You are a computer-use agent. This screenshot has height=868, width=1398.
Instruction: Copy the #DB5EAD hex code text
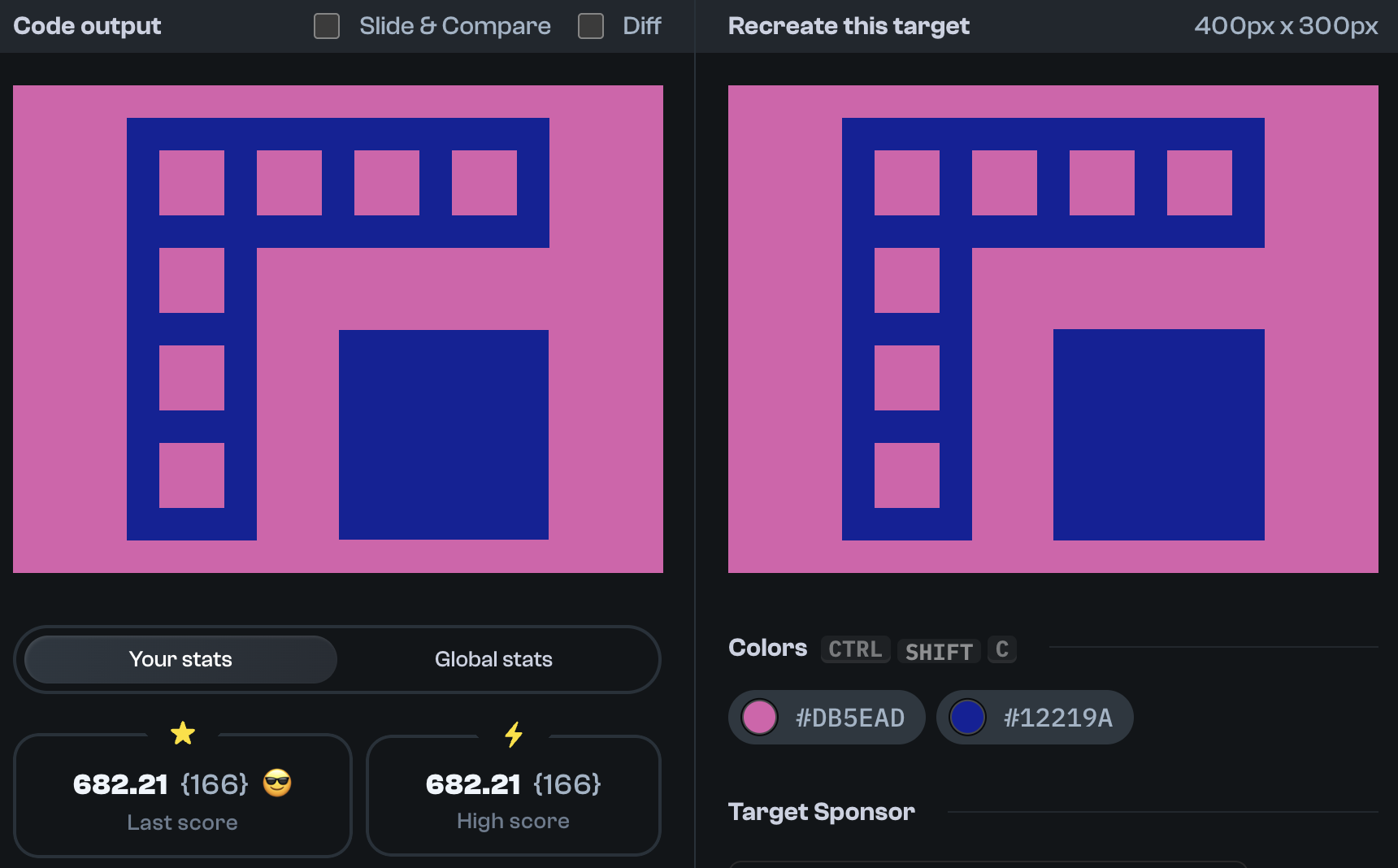850,718
